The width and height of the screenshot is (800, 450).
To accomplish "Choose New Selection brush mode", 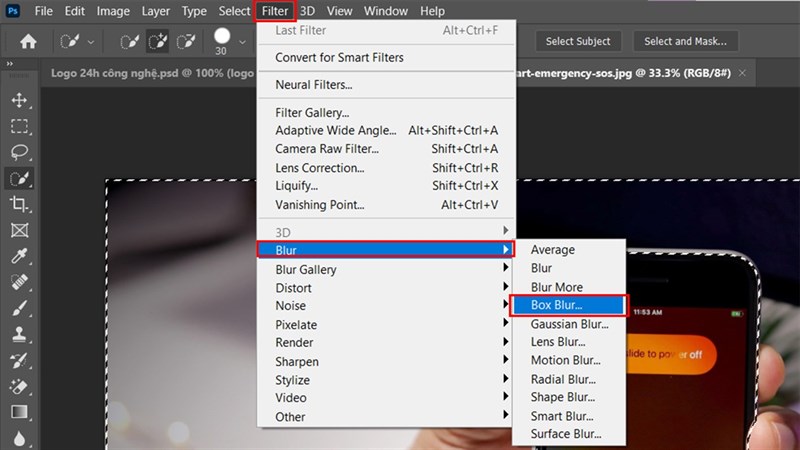I will [x=130, y=41].
